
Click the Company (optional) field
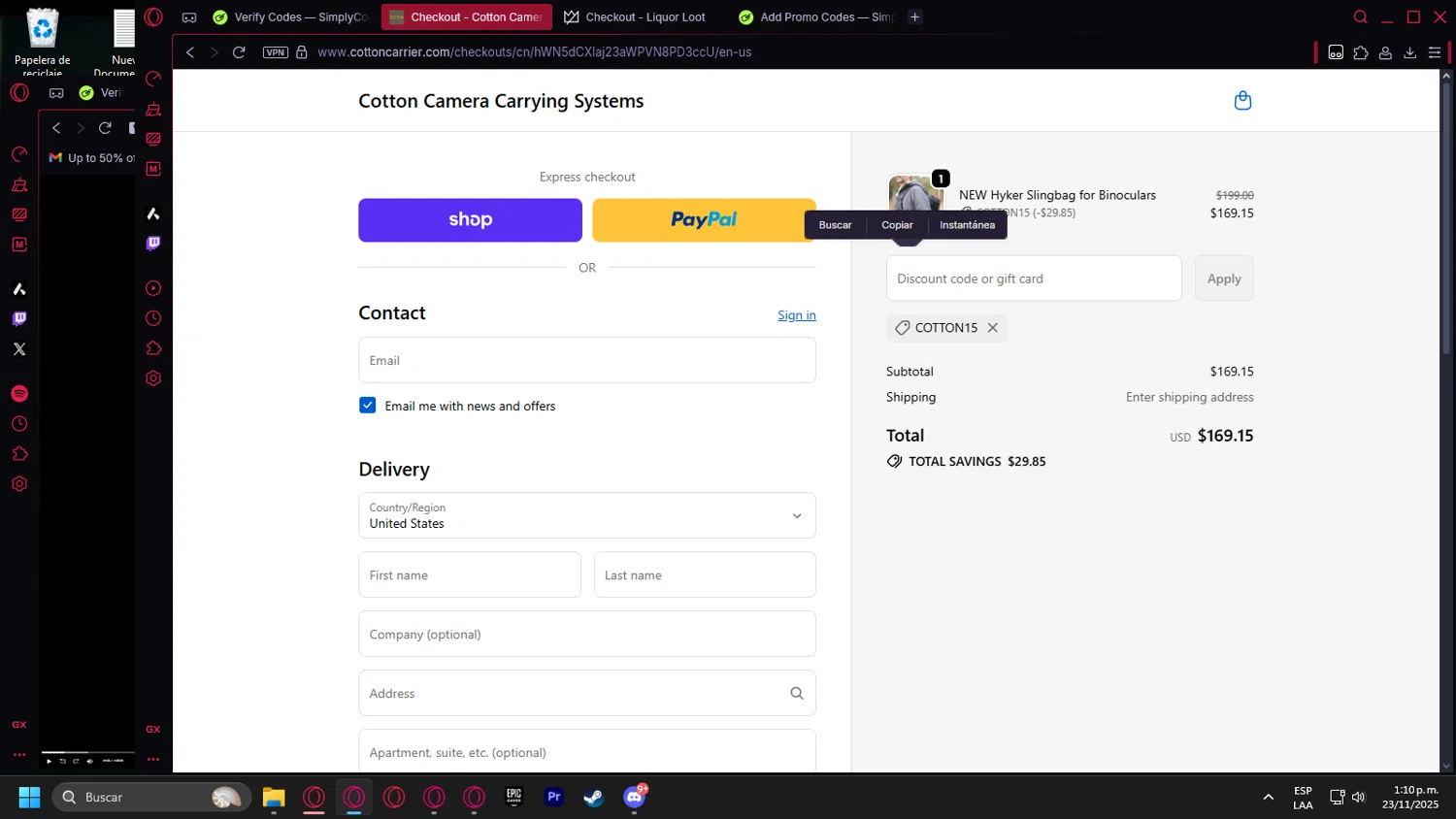tap(587, 634)
